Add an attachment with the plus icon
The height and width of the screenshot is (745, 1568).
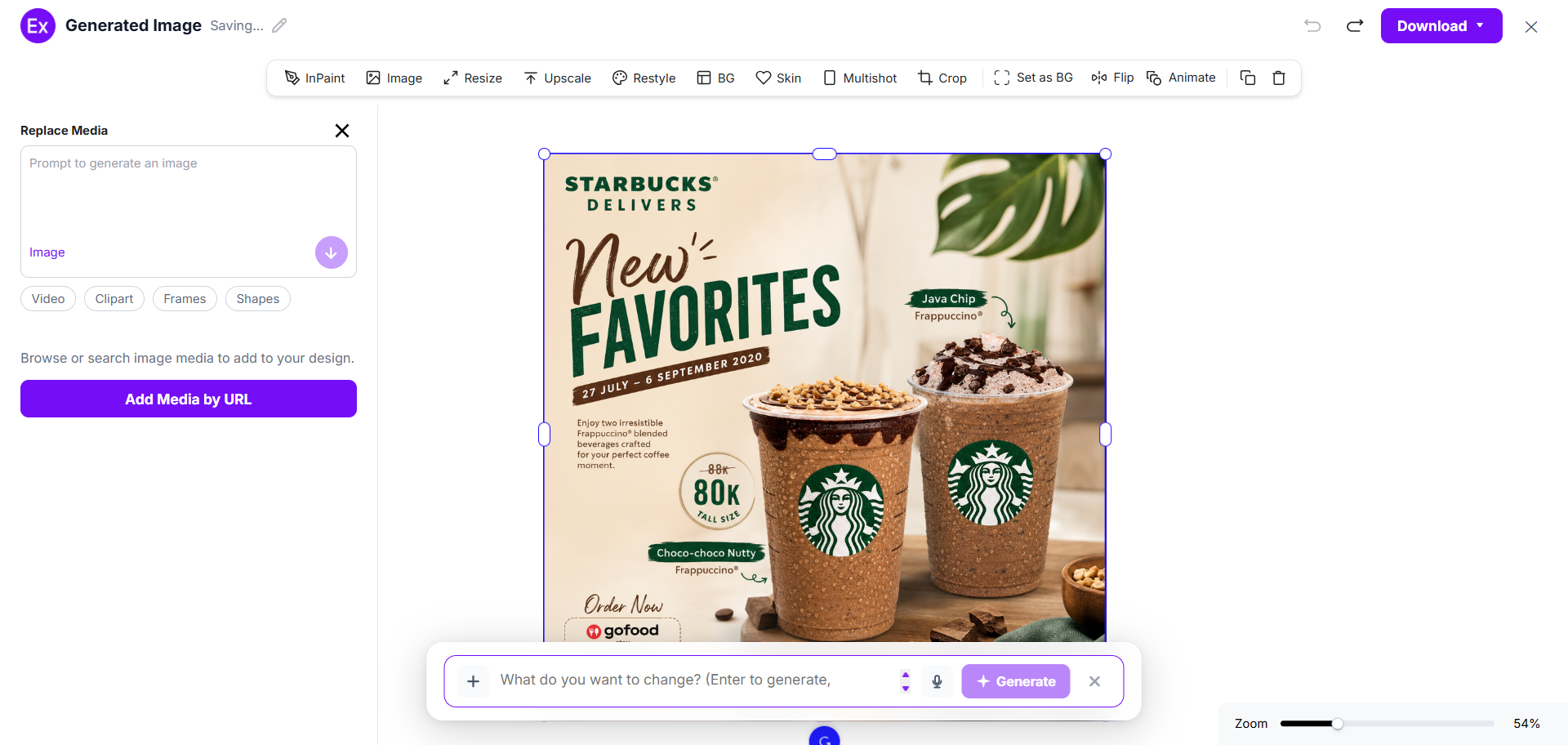tap(473, 681)
